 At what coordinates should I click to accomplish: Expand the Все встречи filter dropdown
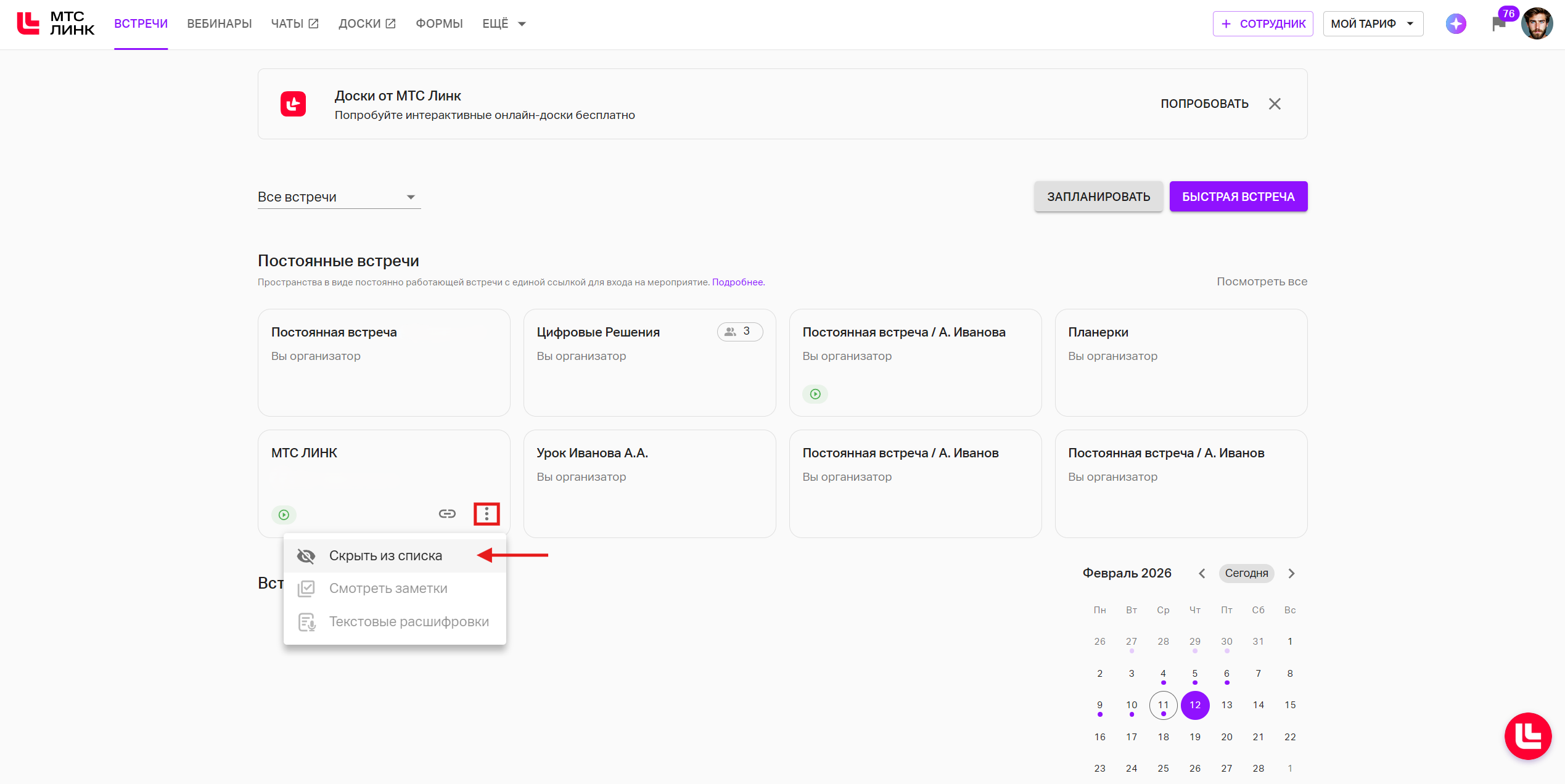[339, 197]
